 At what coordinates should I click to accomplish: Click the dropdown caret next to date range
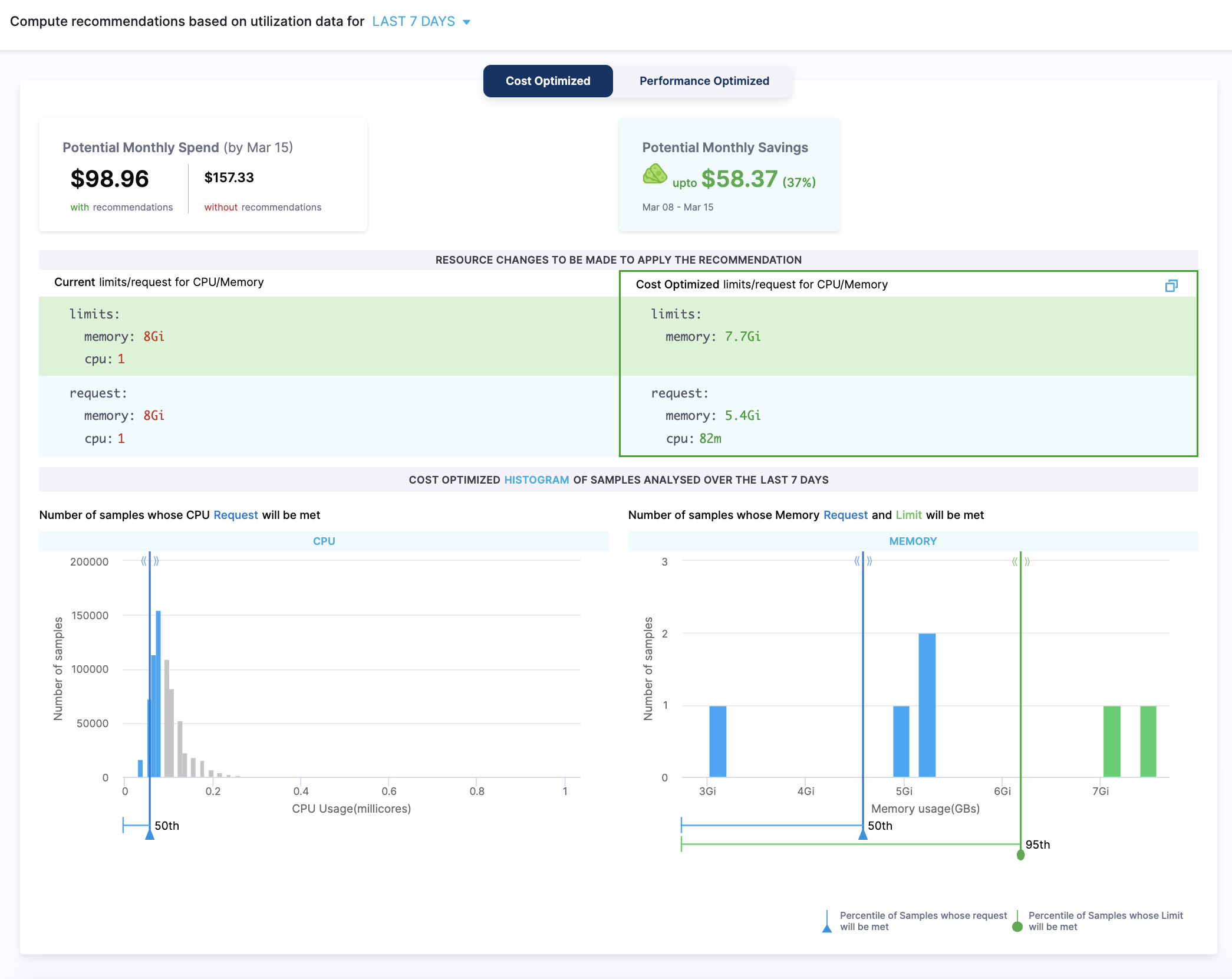(x=467, y=22)
